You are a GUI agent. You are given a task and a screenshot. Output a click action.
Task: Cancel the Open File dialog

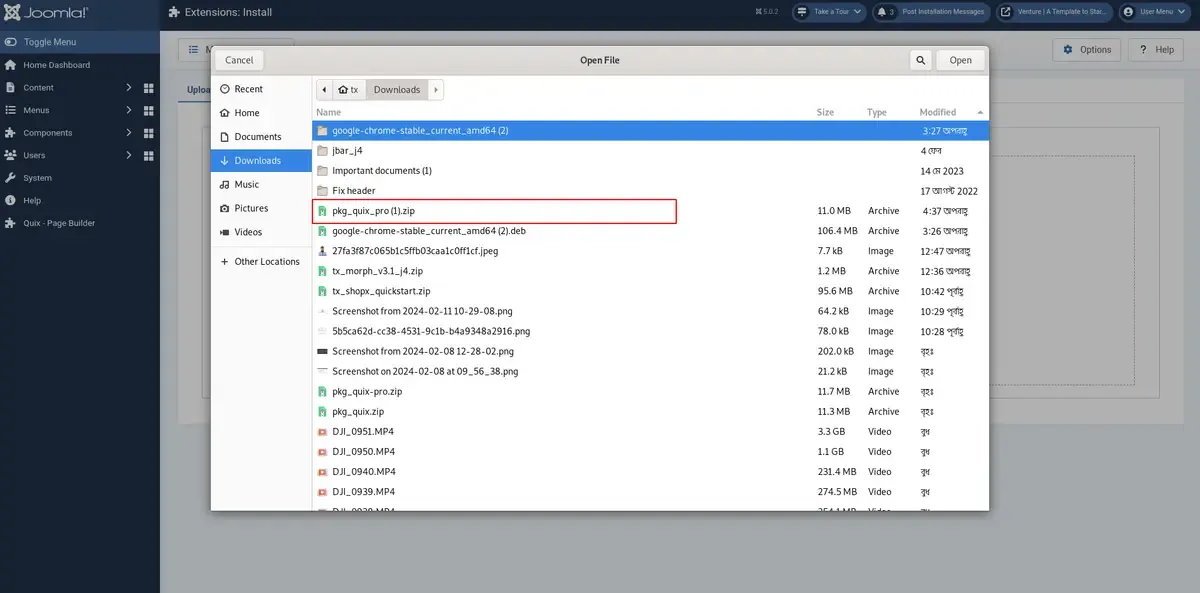point(239,60)
